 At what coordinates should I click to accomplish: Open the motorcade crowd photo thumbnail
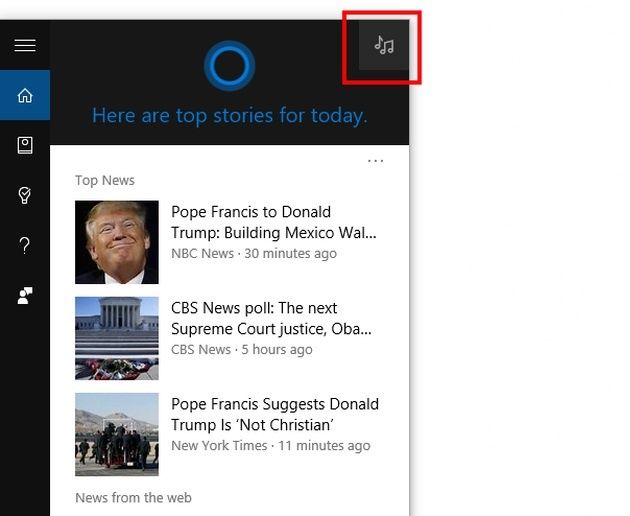[x=117, y=434]
